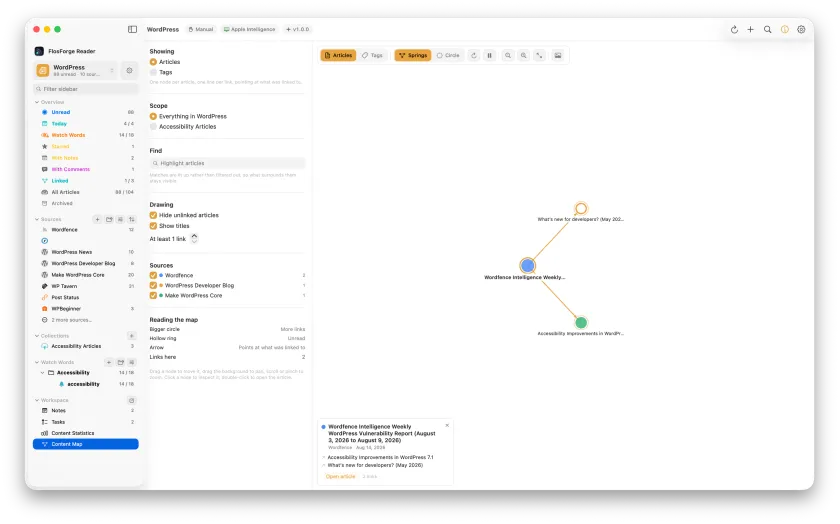Add a source with the Sources plus button
This screenshot has width=840, height=524.
(x=98, y=219)
